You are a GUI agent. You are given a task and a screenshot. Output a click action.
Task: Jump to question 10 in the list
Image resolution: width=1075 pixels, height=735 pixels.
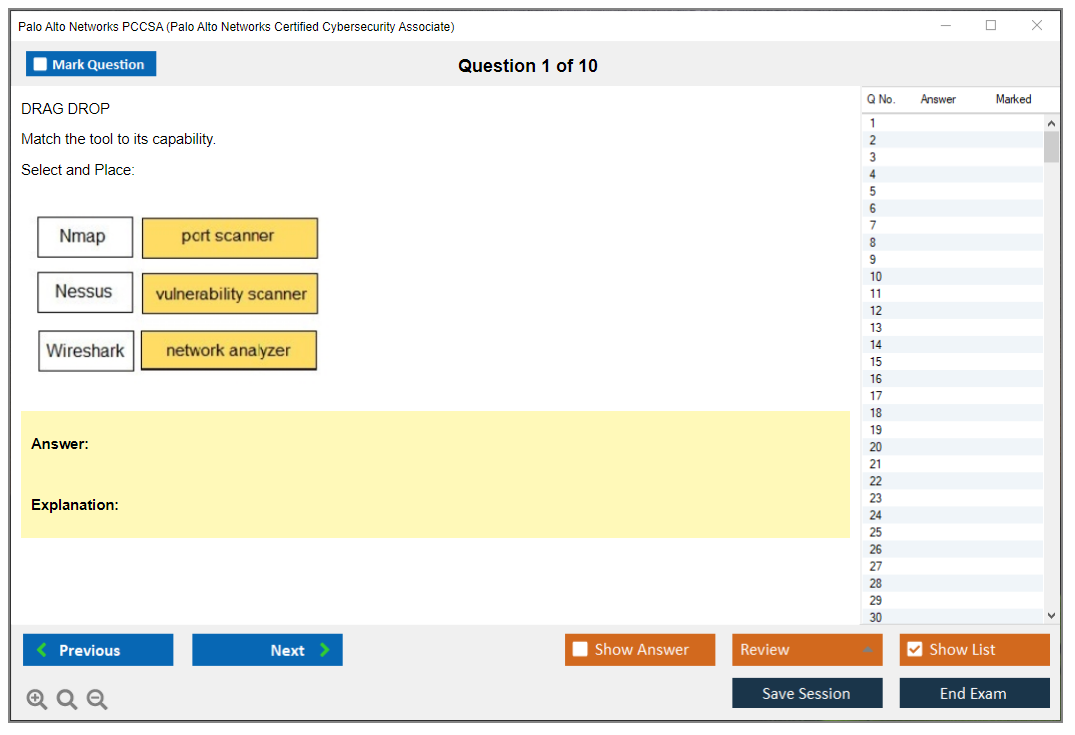(876, 277)
